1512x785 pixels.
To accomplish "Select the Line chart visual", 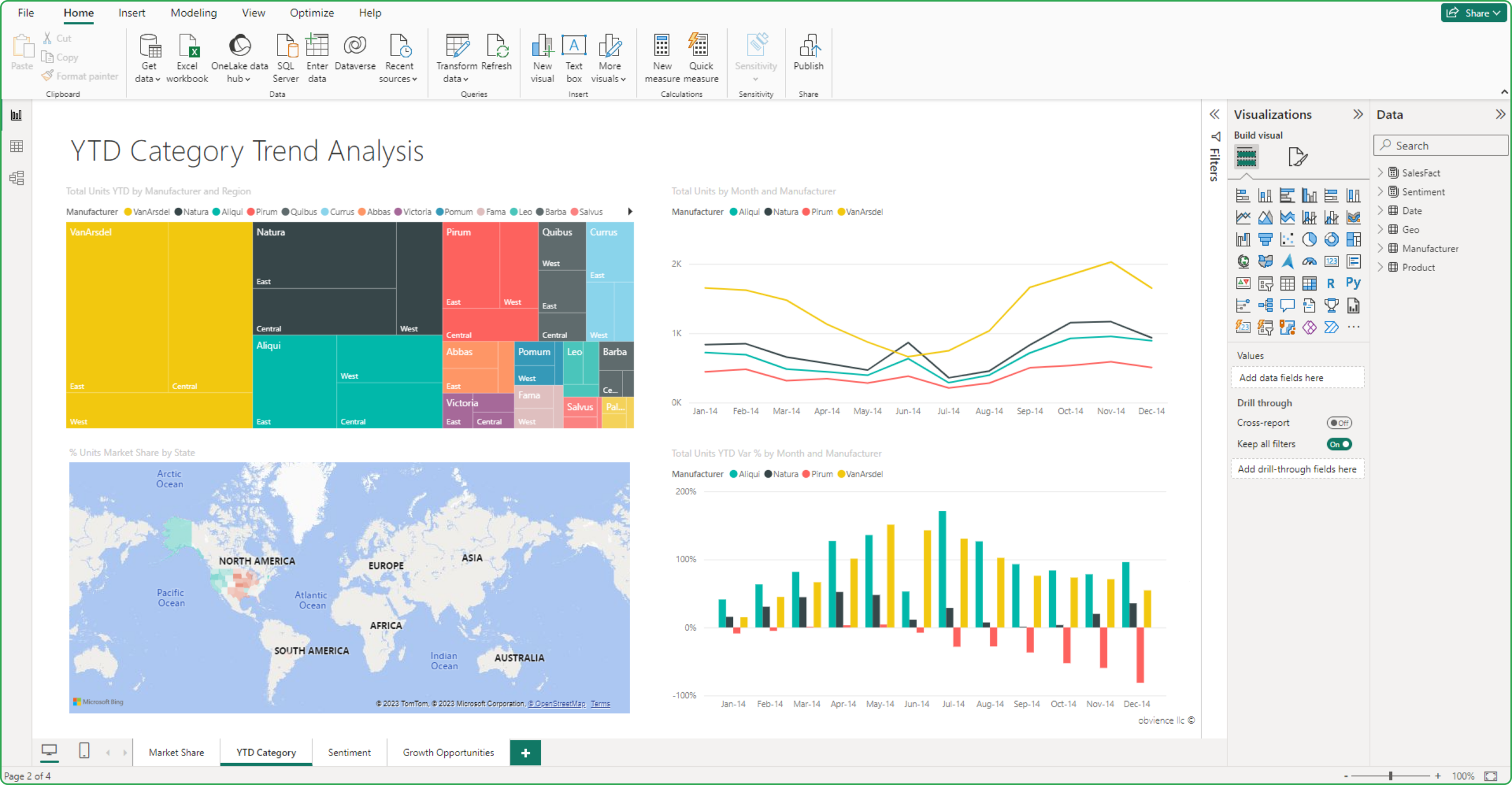I will click(x=1243, y=217).
